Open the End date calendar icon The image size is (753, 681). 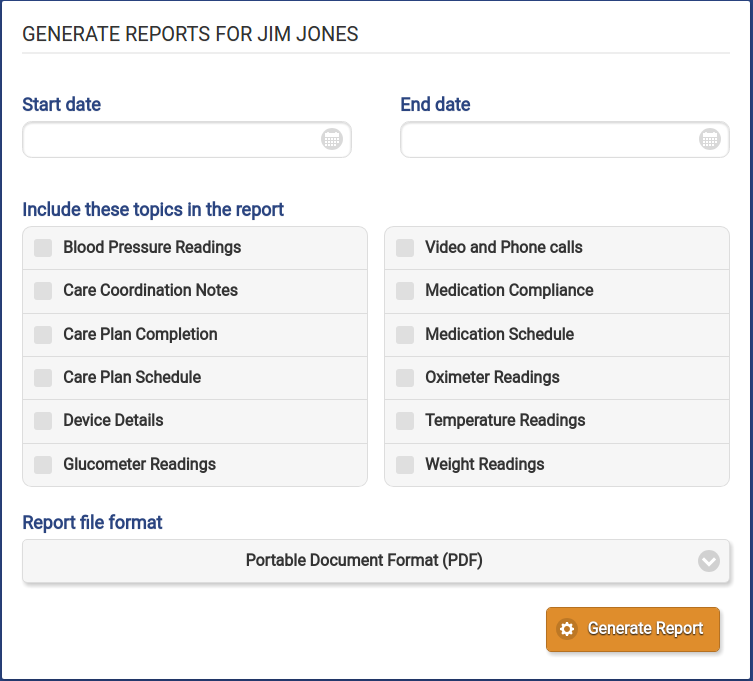pos(709,140)
